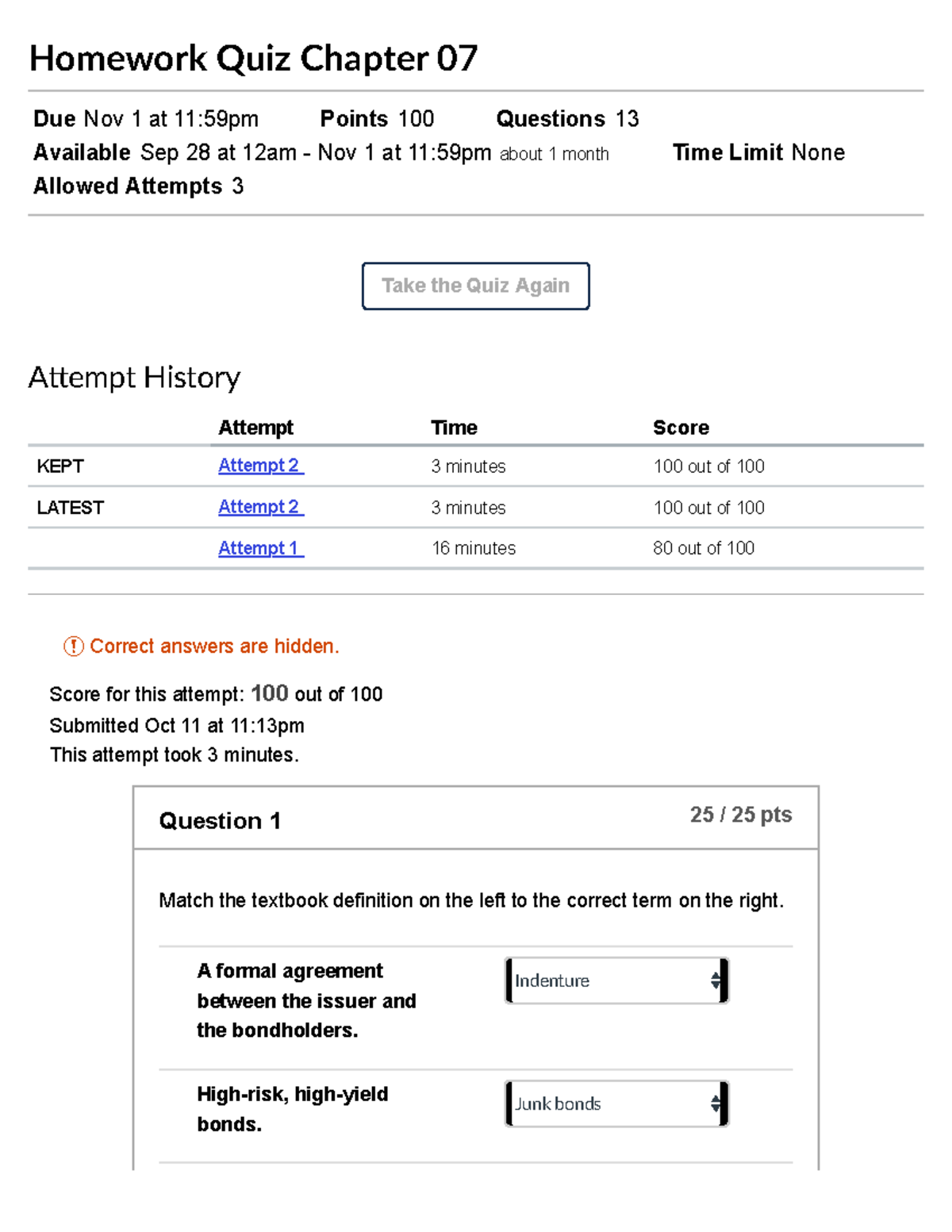Screen dimensions: 952x1232
Task: Click the High-risk, high-yield bonds definition
Action: tap(293, 1109)
